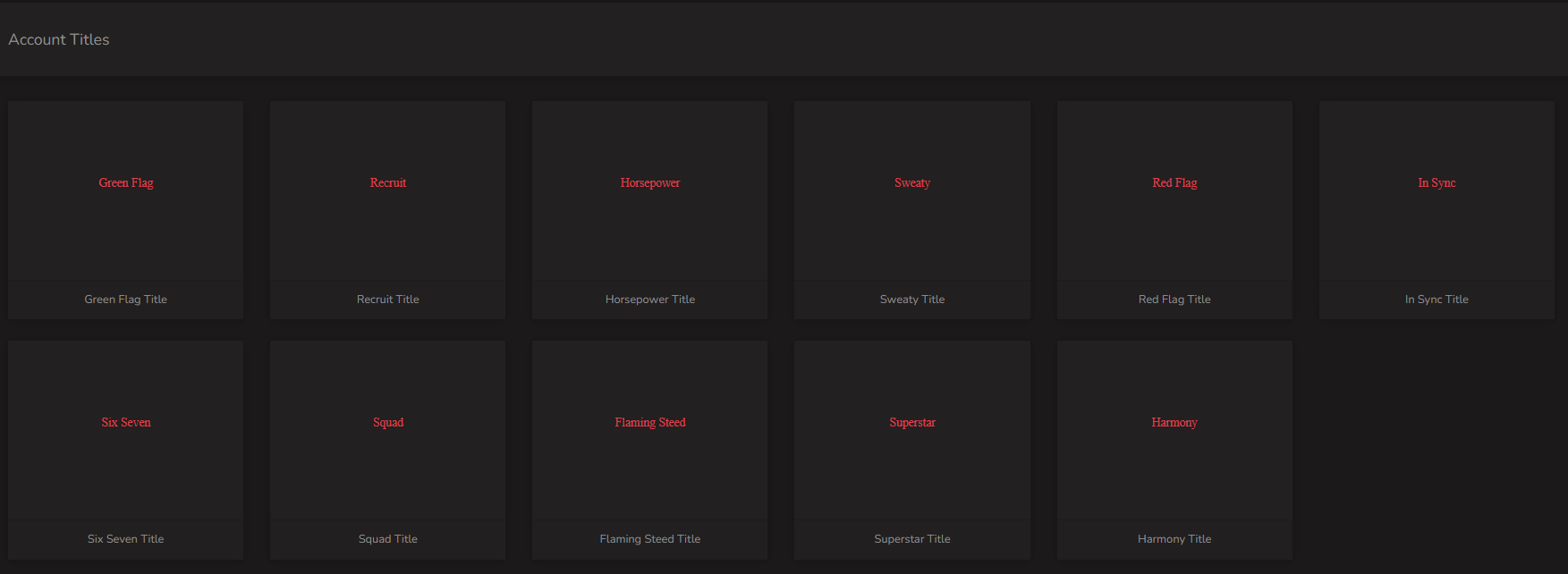Click the 'Flaming Steed Title' caption

pyautogui.click(x=649, y=539)
